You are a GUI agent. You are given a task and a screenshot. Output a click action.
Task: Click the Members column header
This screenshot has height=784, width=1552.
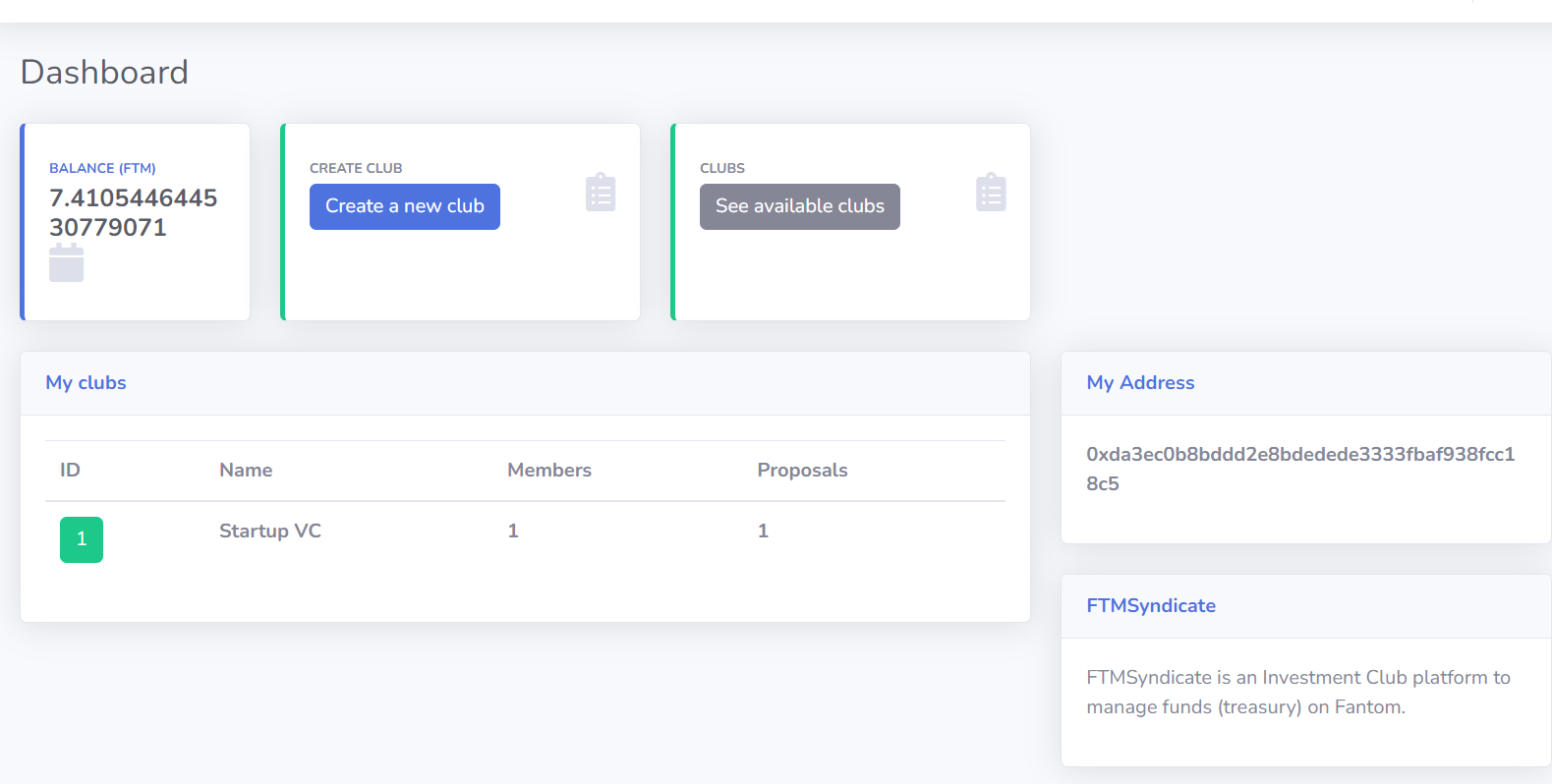click(x=549, y=471)
